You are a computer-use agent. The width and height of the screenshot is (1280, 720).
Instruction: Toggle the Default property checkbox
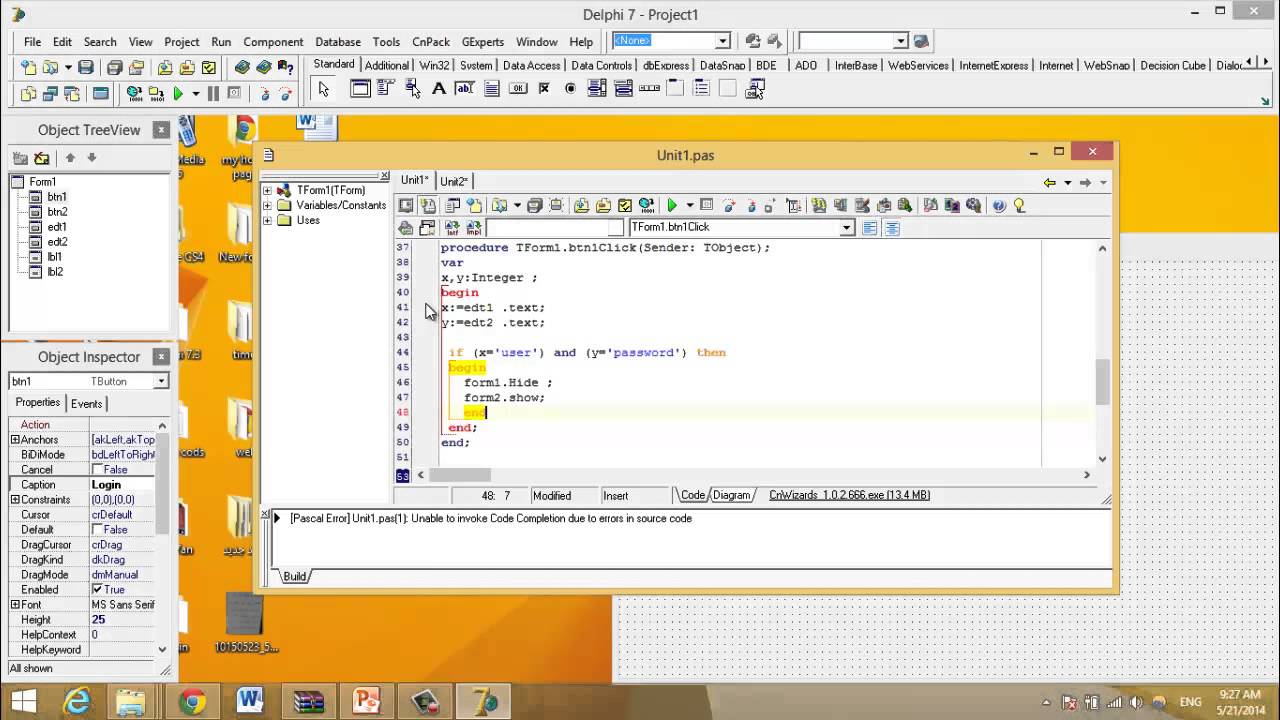[97, 530]
